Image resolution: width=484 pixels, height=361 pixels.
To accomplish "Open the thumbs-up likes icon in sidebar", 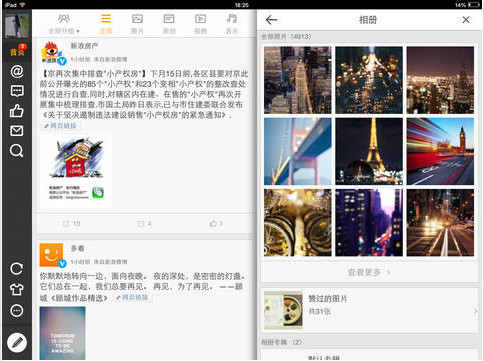I will click(17, 111).
